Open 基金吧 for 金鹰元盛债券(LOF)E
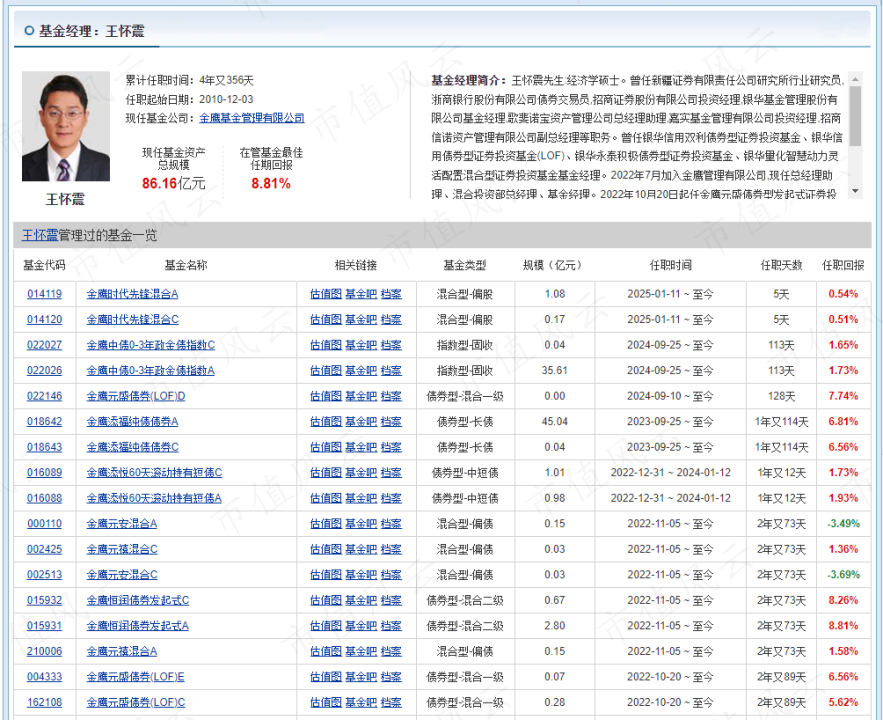The image size is (883, 720). 361,677
